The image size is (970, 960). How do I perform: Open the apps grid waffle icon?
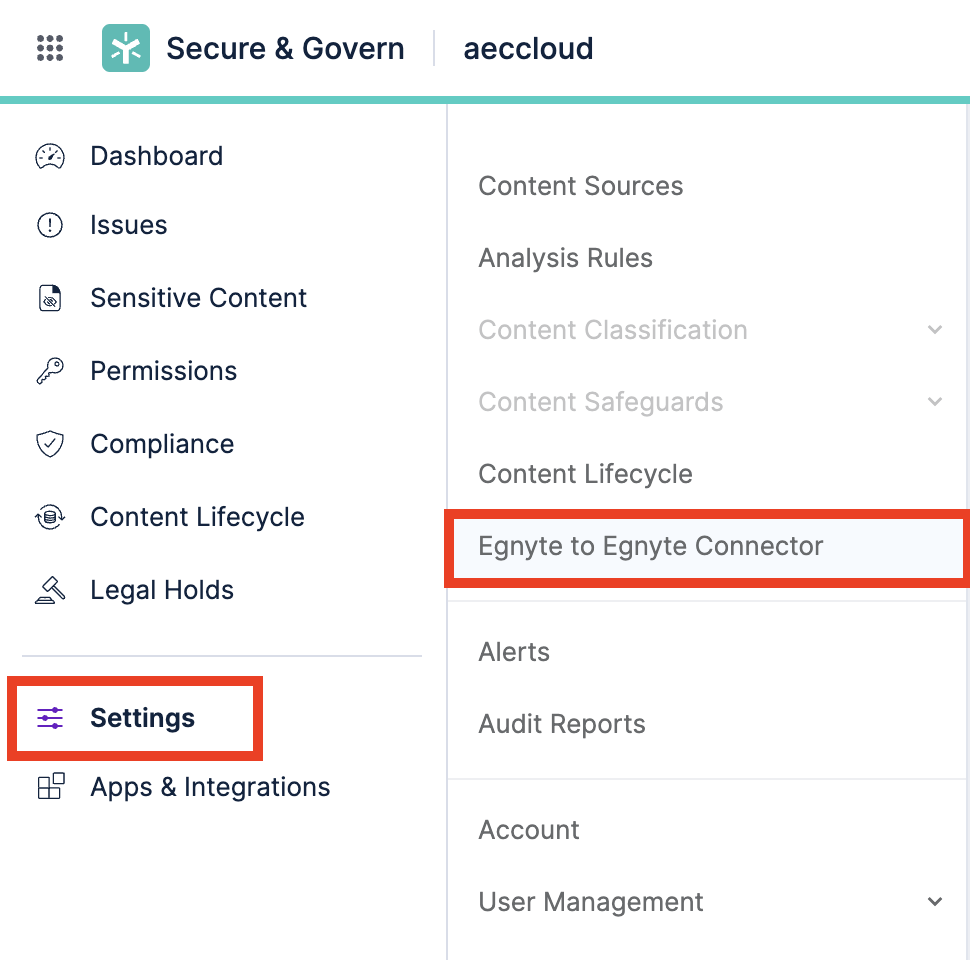[49, 47]
